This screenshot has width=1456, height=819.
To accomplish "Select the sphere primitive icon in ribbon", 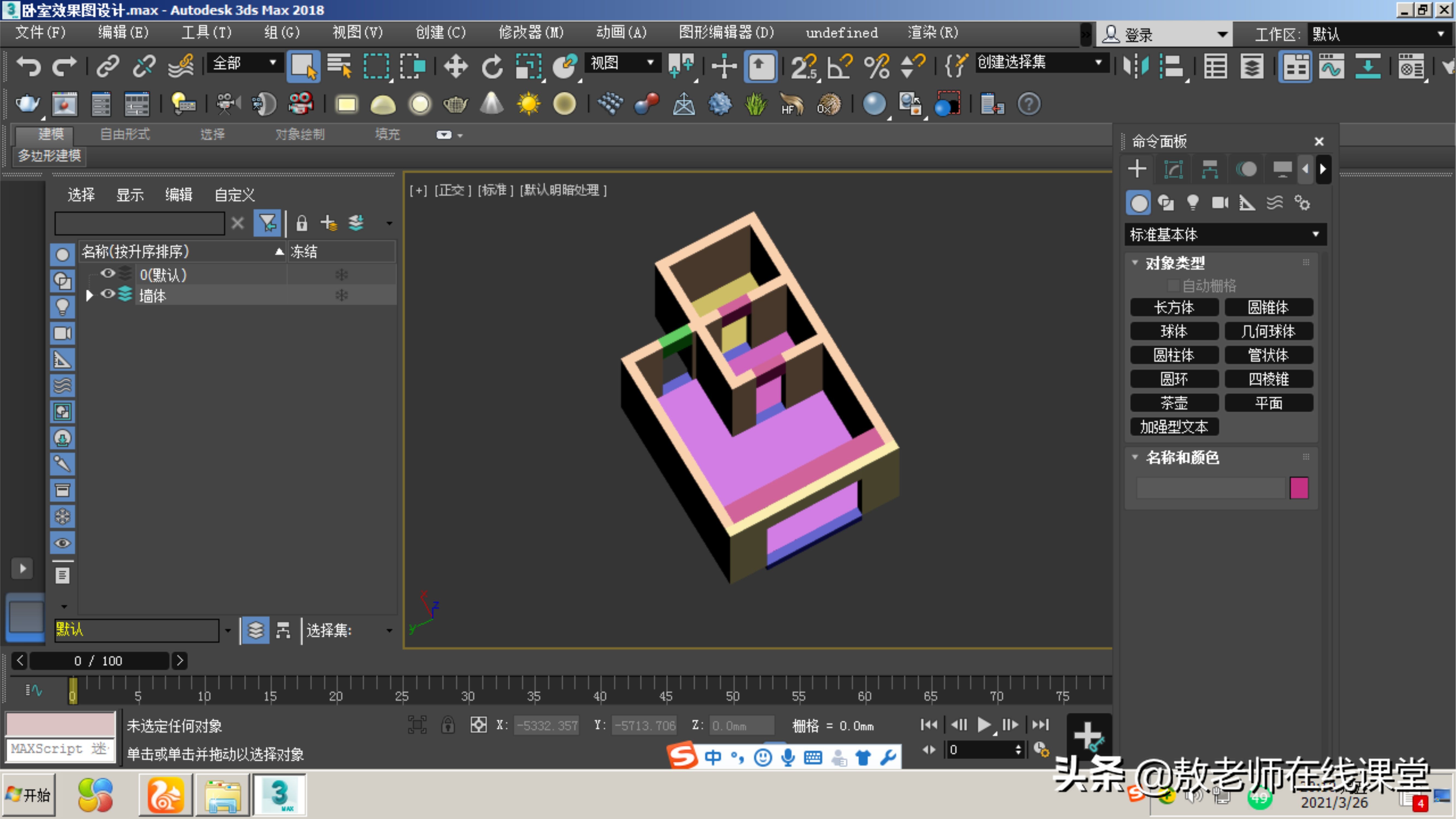I will 420,104.
